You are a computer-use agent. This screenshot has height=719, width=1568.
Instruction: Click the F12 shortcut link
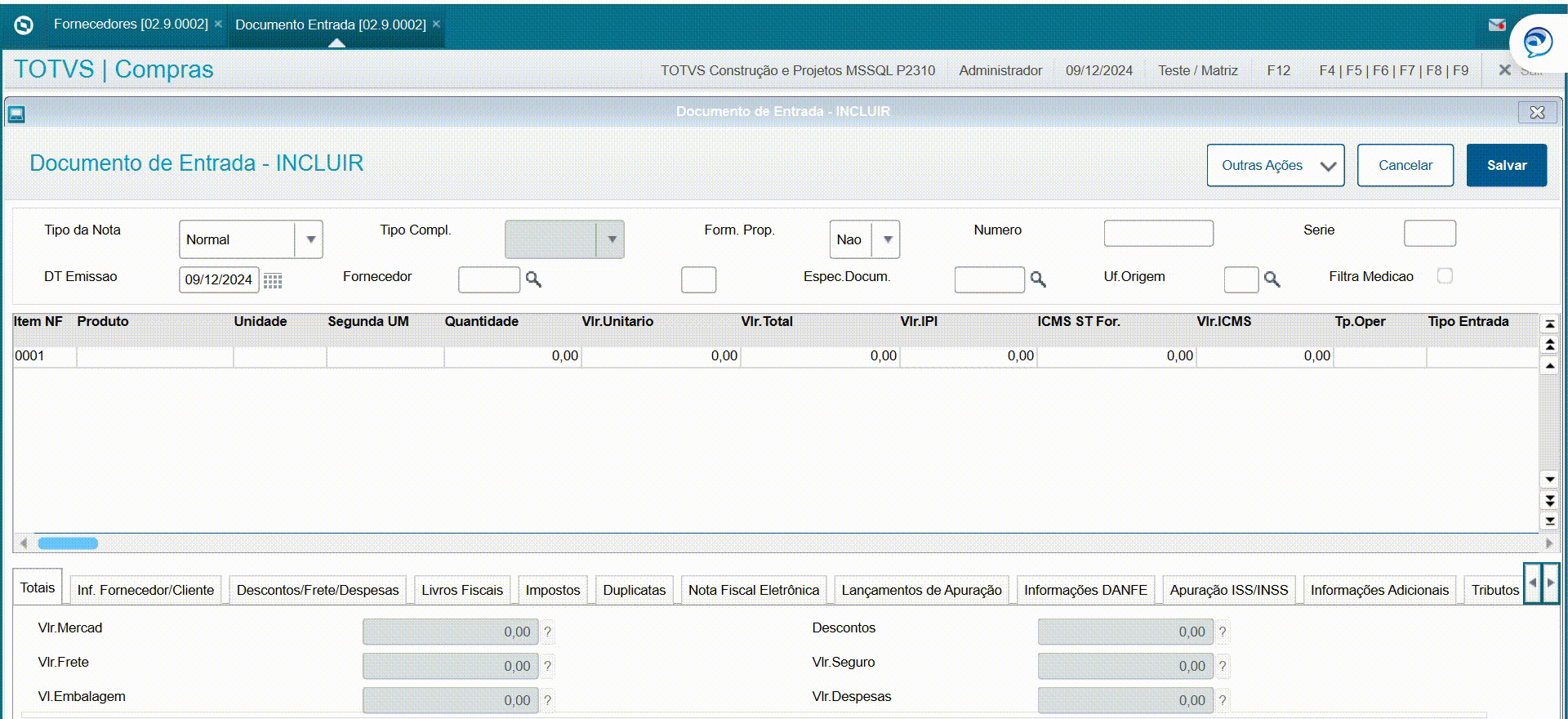(1279, 70)
